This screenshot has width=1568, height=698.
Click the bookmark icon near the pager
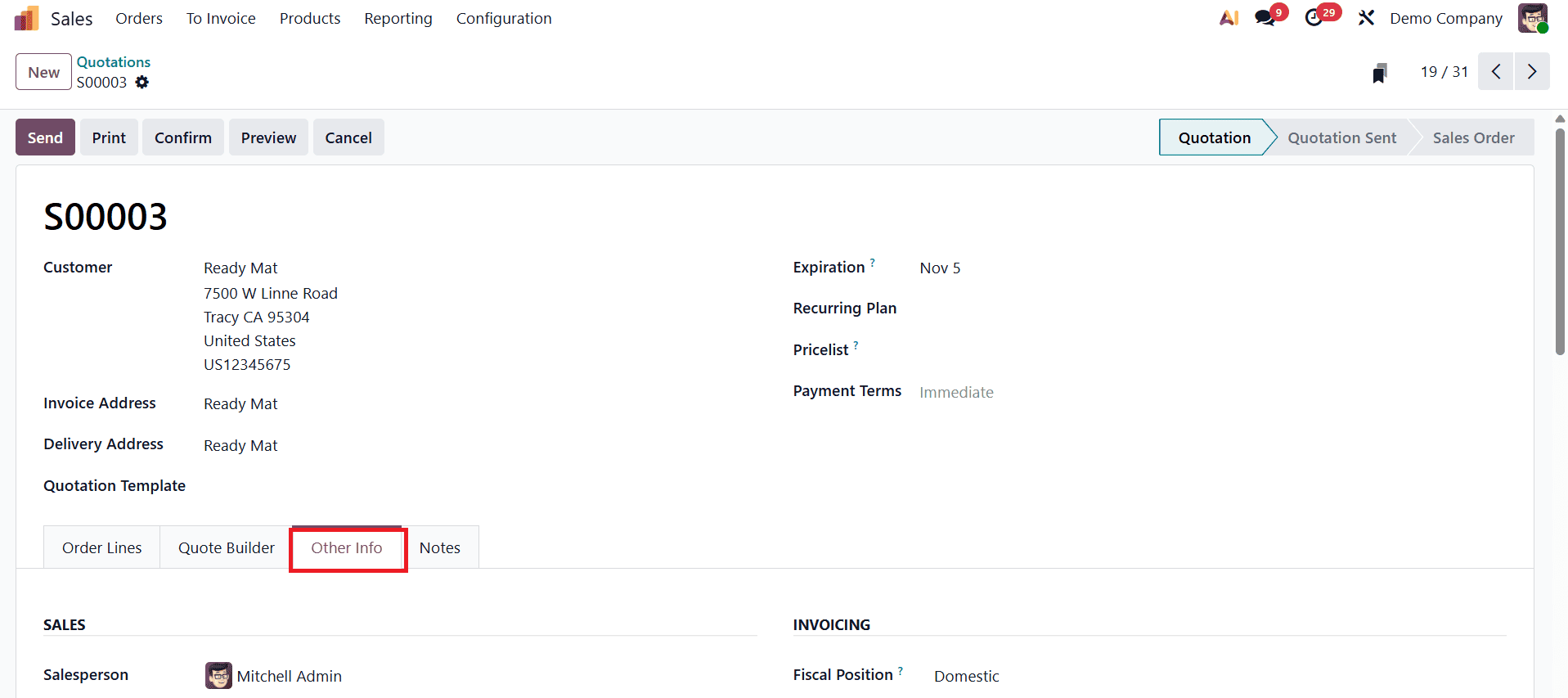pos(1380,73)
